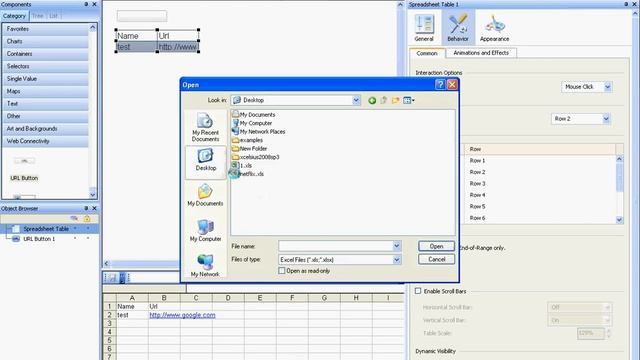Click cell A2 containing test
Viewport: 640px width, 360px height.
tap(132, 315)
